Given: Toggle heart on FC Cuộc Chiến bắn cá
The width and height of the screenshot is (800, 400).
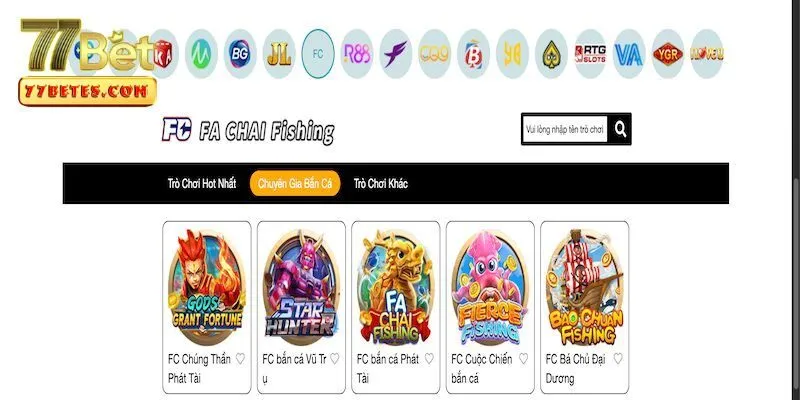Looking at the screenshot, I should [x=523, y=359].
